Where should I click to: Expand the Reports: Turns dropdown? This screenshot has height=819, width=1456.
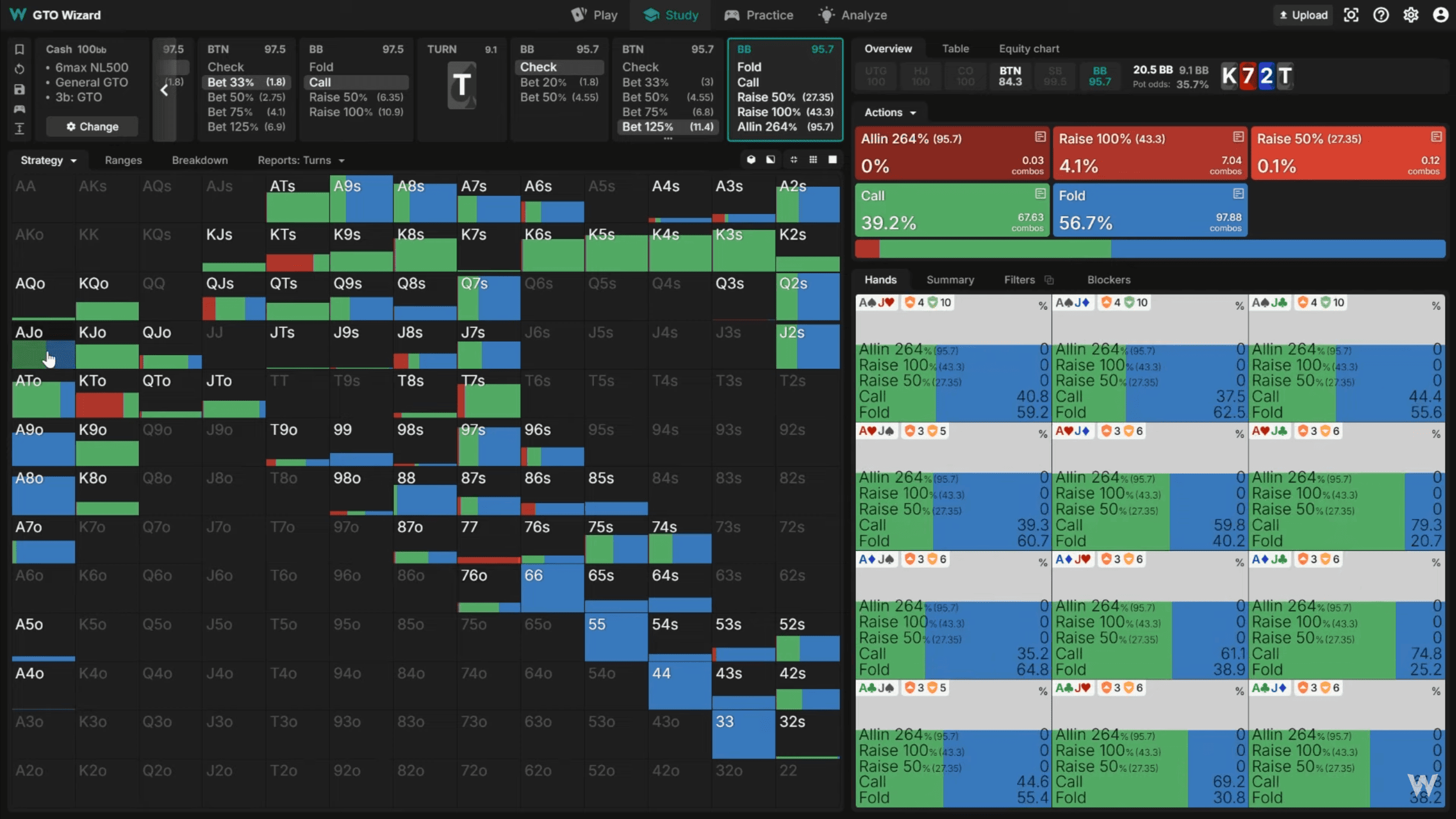[301, 160]
